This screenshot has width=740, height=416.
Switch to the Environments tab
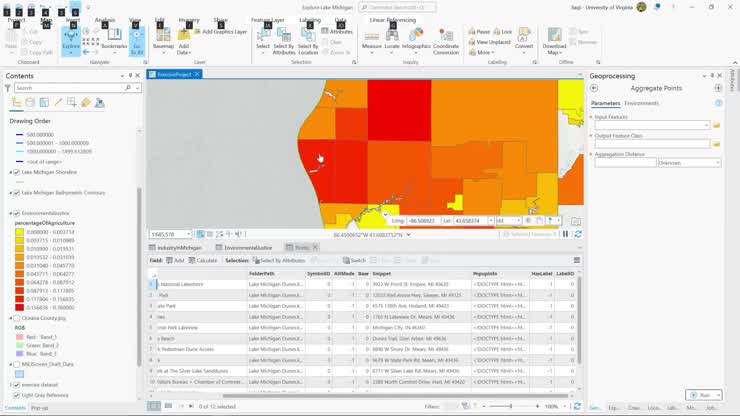click(x=642, y=103)
